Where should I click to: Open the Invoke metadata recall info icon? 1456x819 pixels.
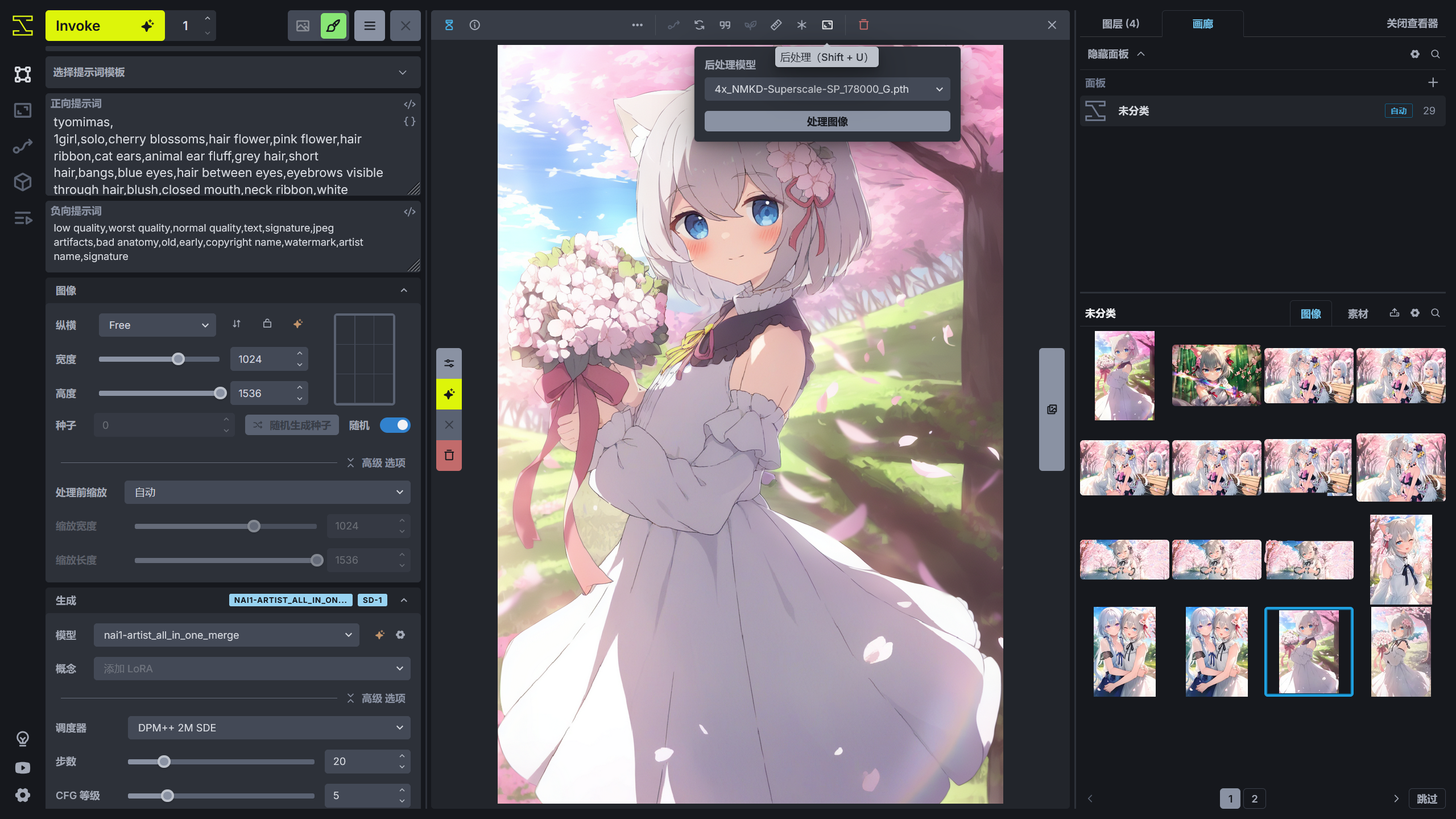coord(475,25)
